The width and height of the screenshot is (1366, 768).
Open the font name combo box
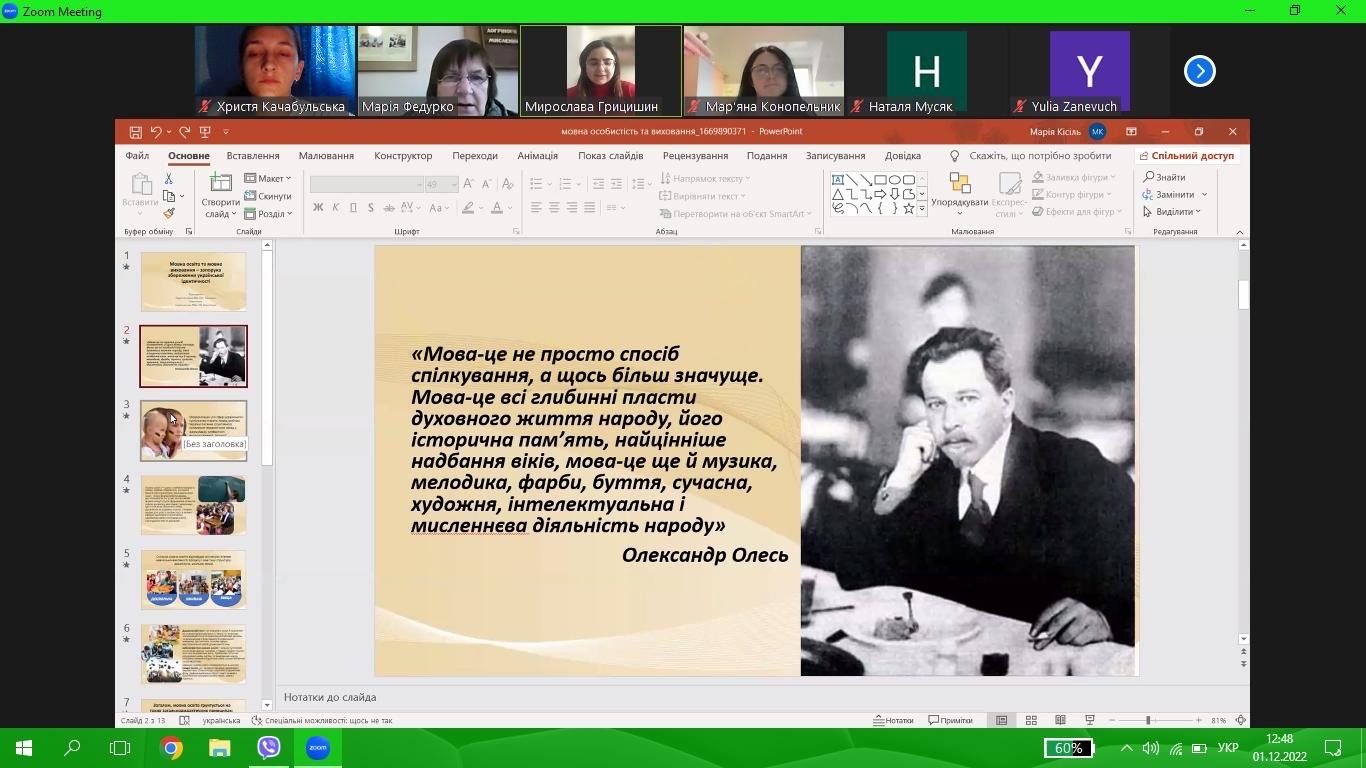(x=367, y=184)
